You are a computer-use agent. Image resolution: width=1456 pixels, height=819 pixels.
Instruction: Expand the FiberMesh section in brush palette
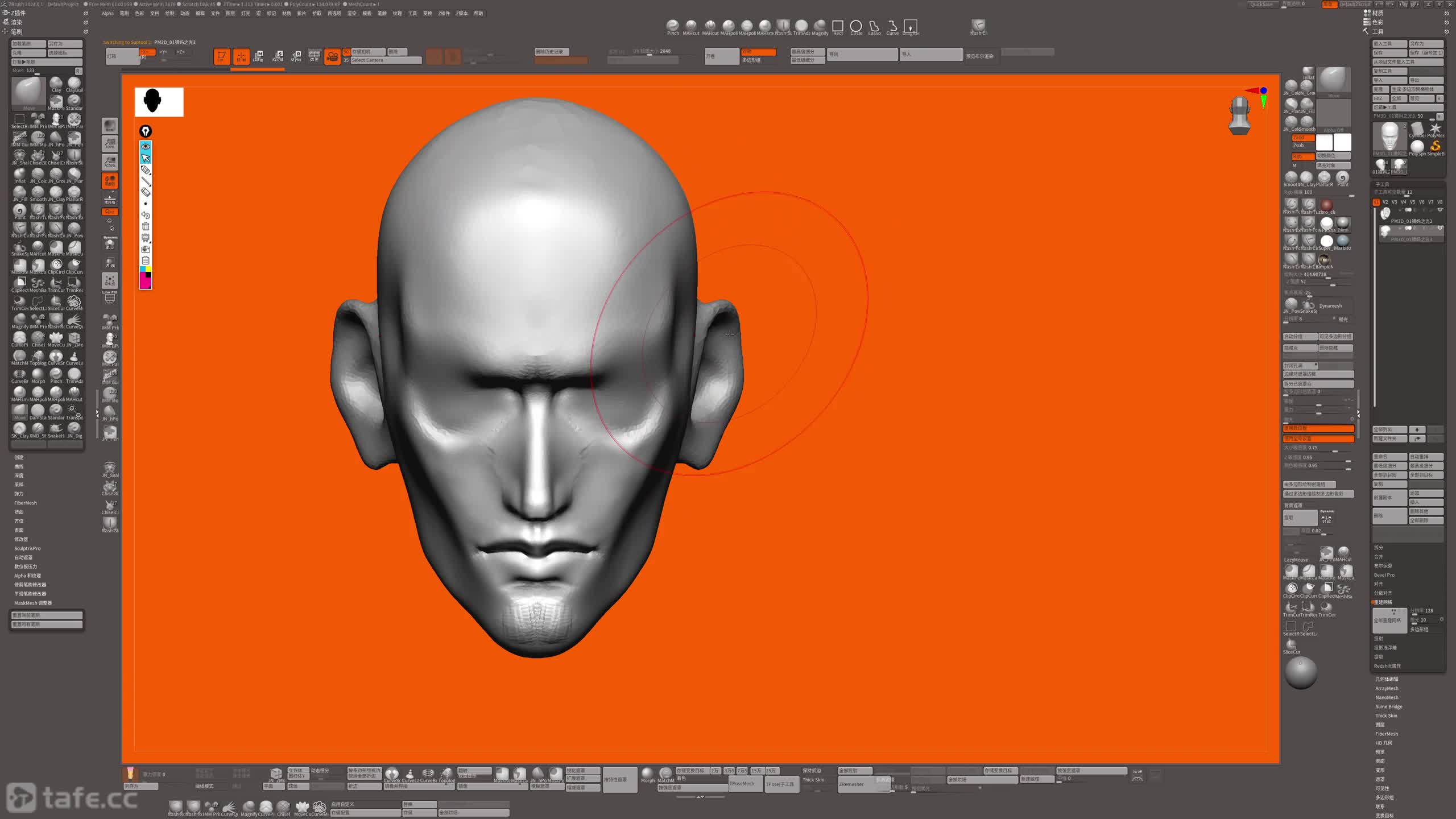(26, 503)
